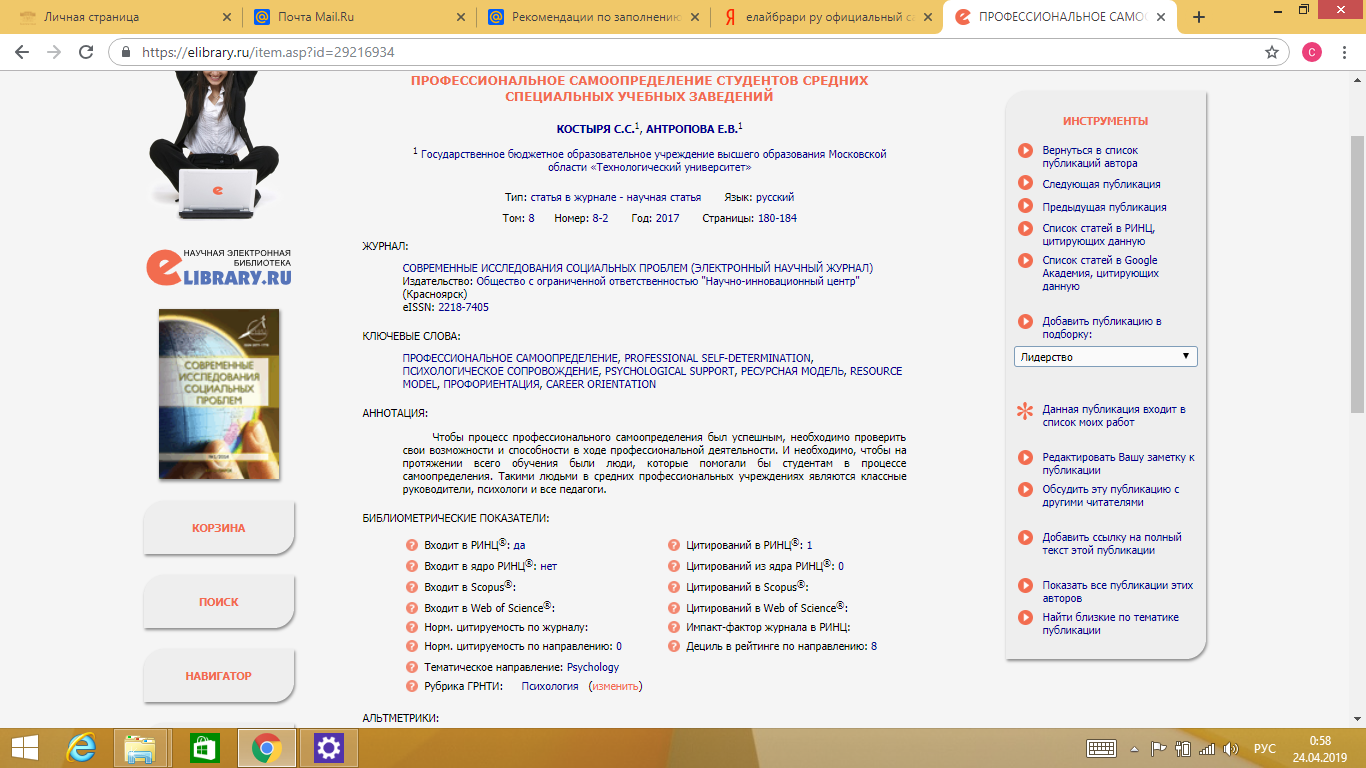Image resolution: width=1366 pixels, height=768 pixels.
Task: Click the red asterisk 'my works' icon
Action: (1025, 410)
